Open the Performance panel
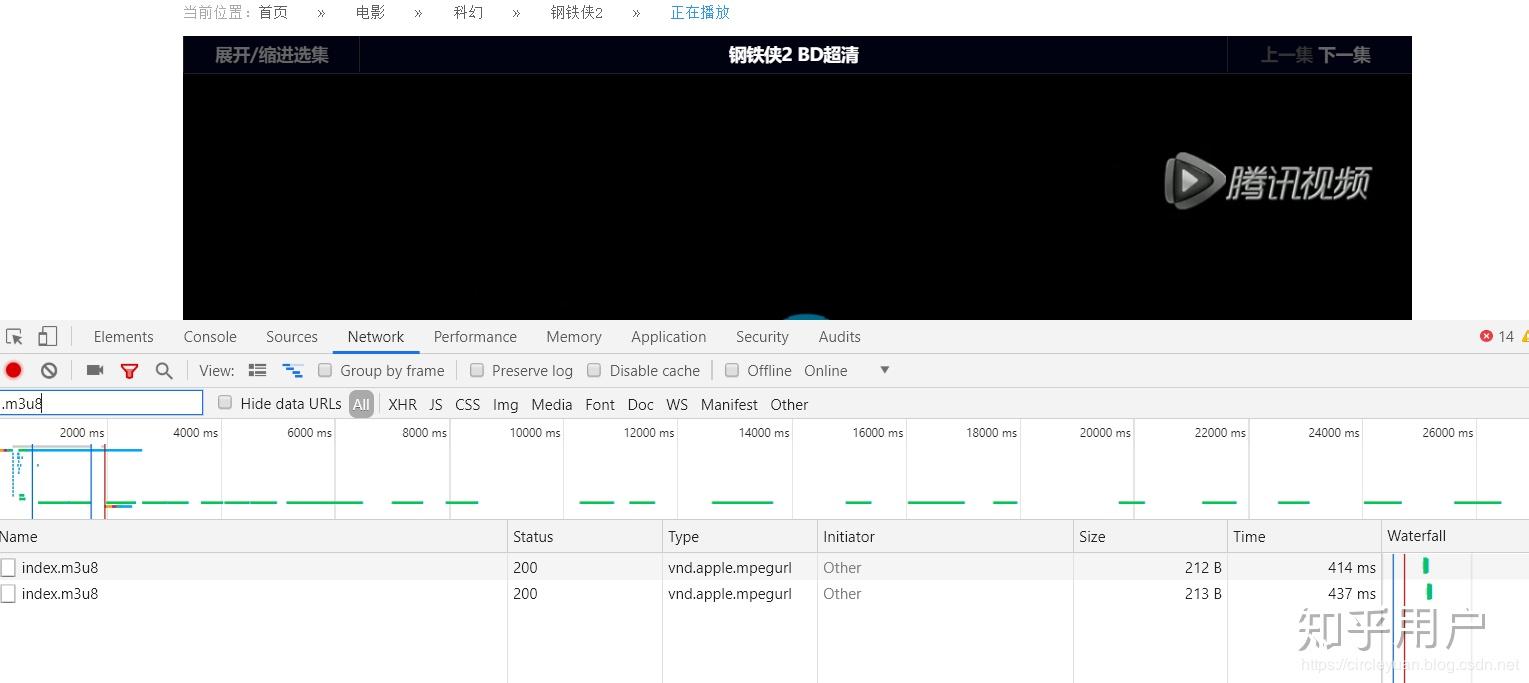This screenshot has height=683, width=1529. (475, 336)
